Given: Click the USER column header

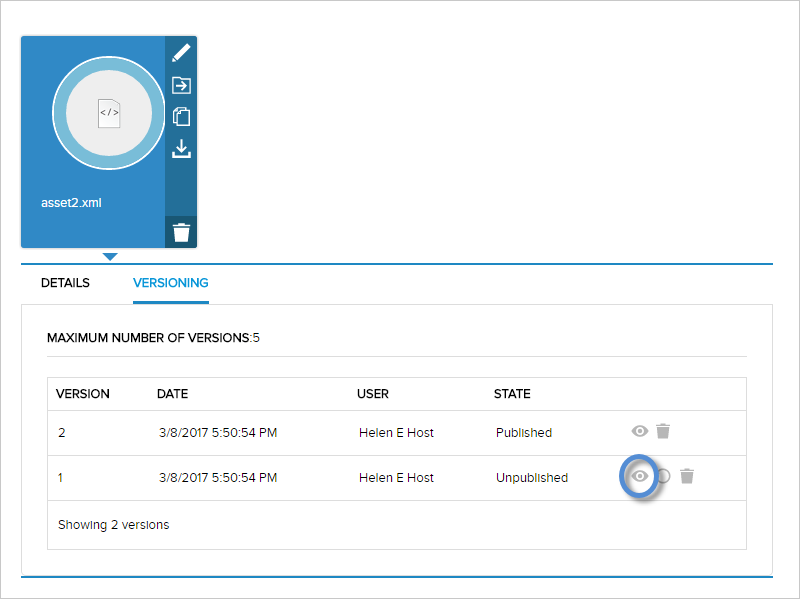Looking at the screenshot, I should [372, 394].
